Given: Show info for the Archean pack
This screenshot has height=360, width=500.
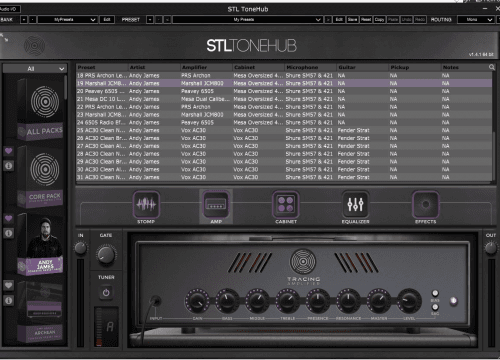Looking at the screenshot, I should (9, 300).
